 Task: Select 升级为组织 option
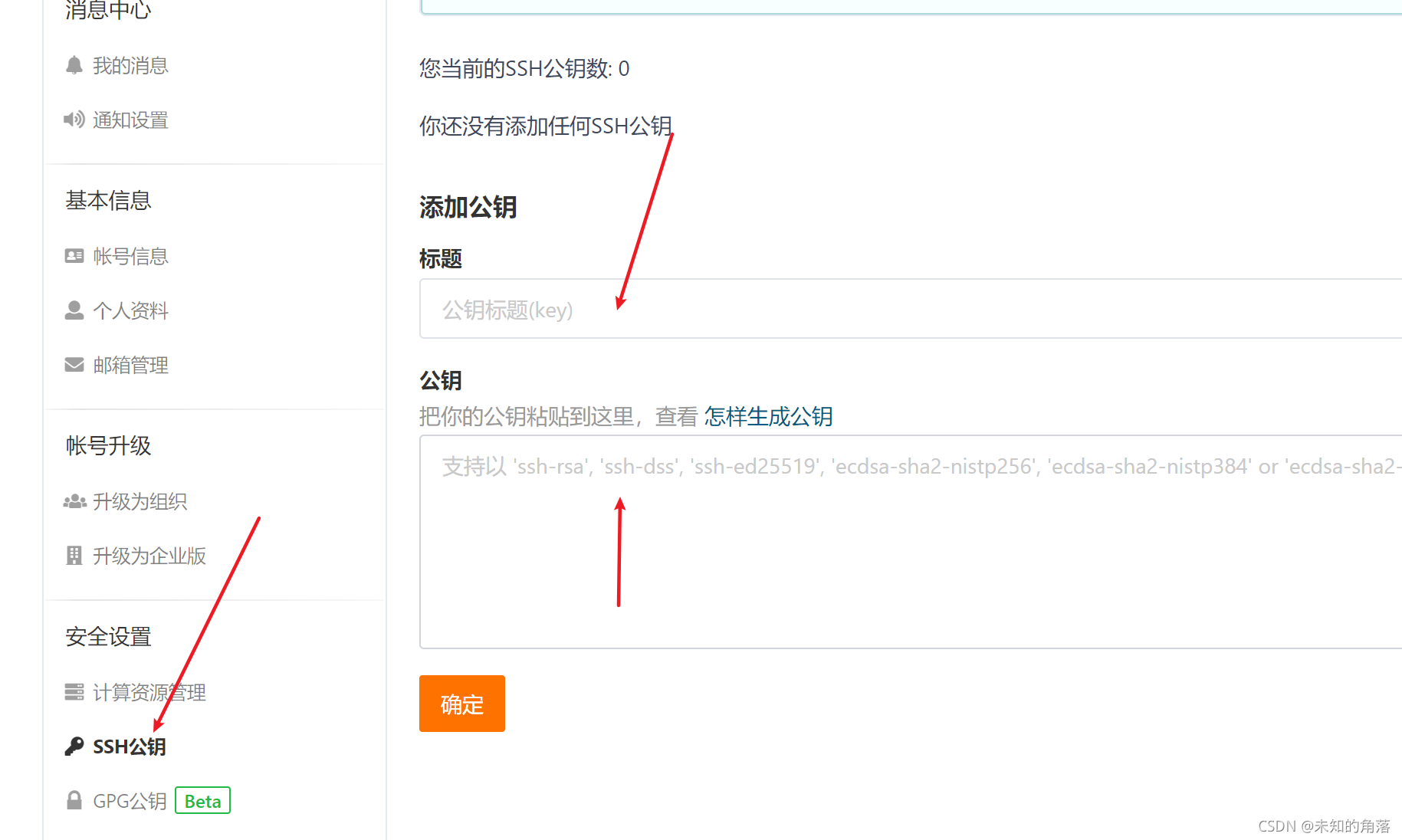click(x=140, y=501)
